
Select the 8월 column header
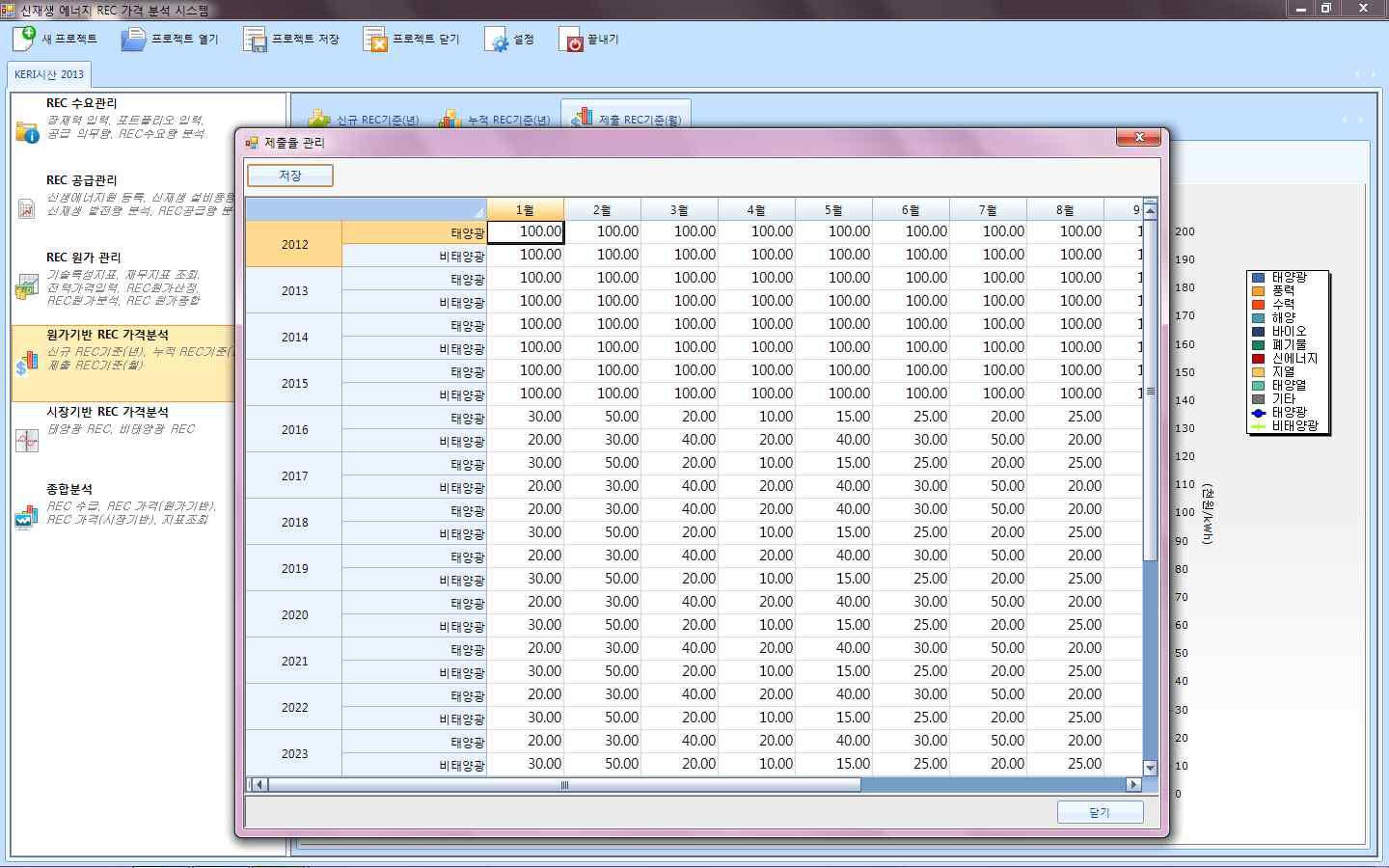[1066, 209]
